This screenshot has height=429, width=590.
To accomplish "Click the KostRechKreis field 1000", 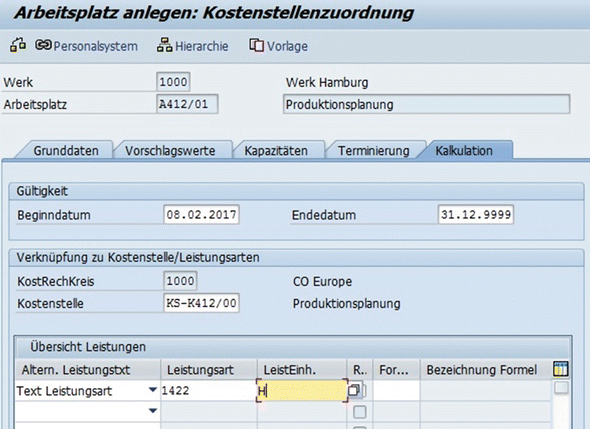I will 180,281.
